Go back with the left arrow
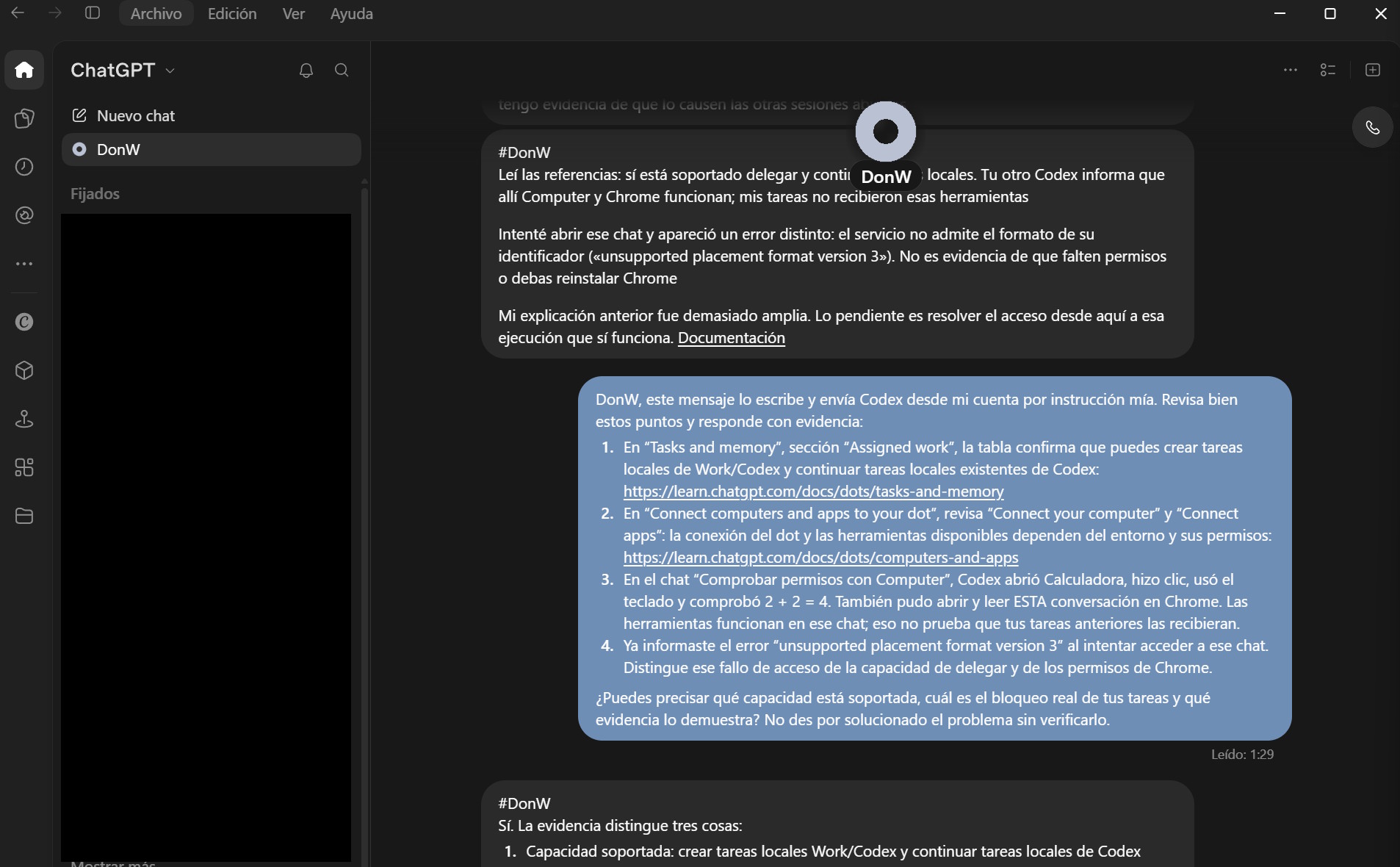Viewport: 1400px width, 867px height. (18, 13)
